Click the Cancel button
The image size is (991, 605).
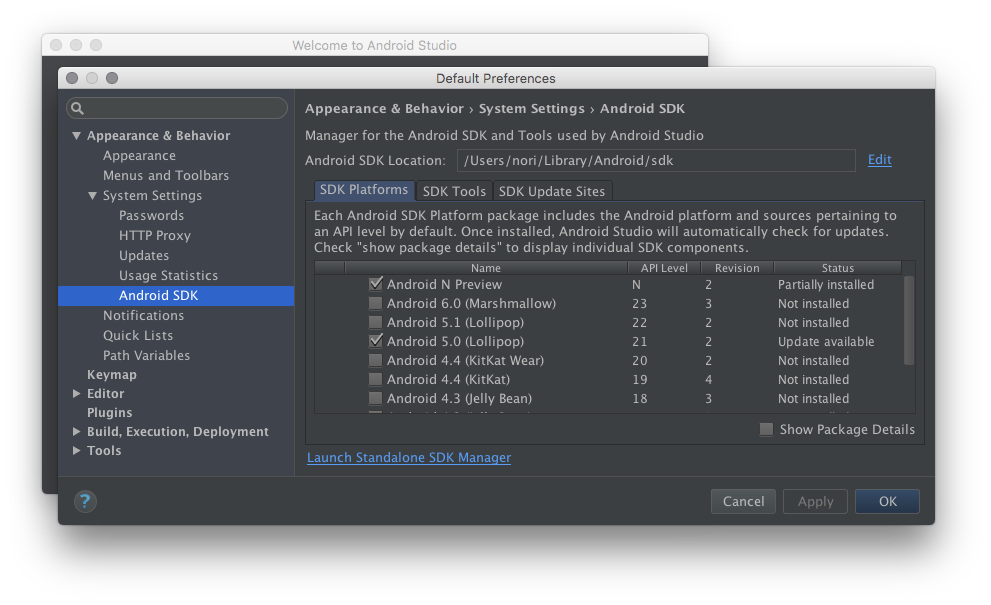743,501
